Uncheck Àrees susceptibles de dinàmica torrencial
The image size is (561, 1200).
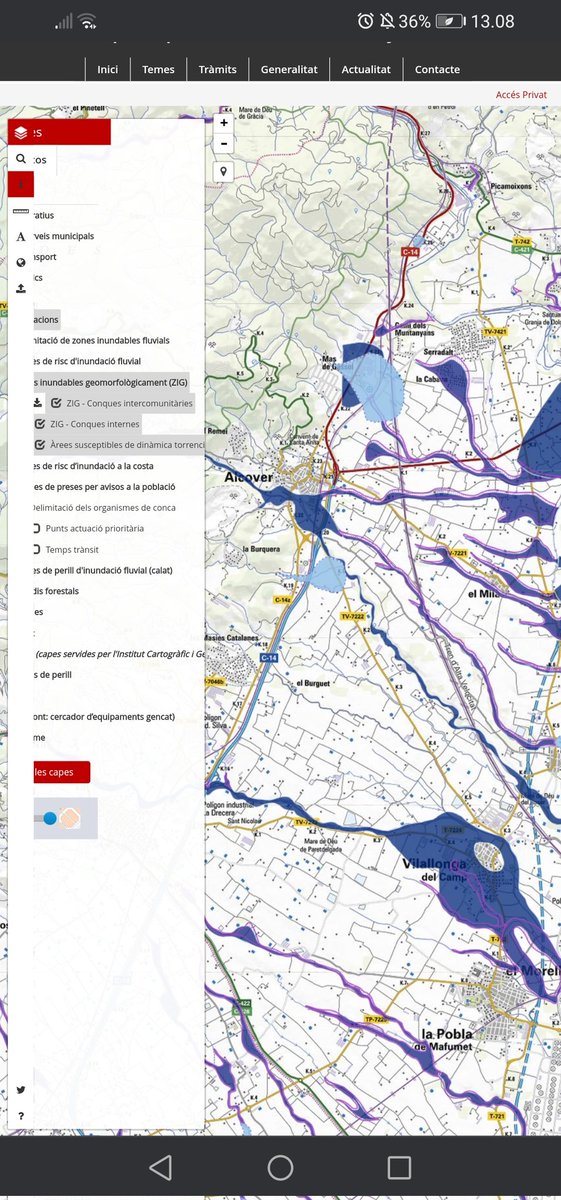pyautogui.click(x=39, y=445)
